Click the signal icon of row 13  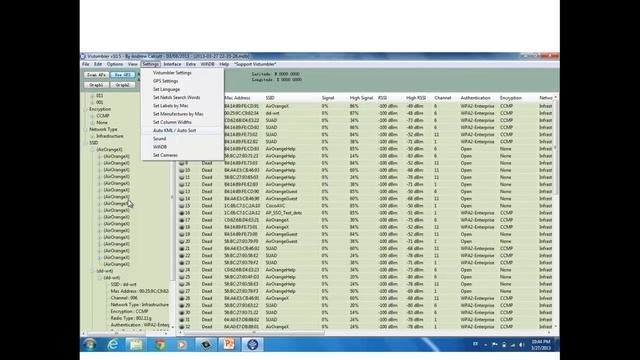point(182,191)
